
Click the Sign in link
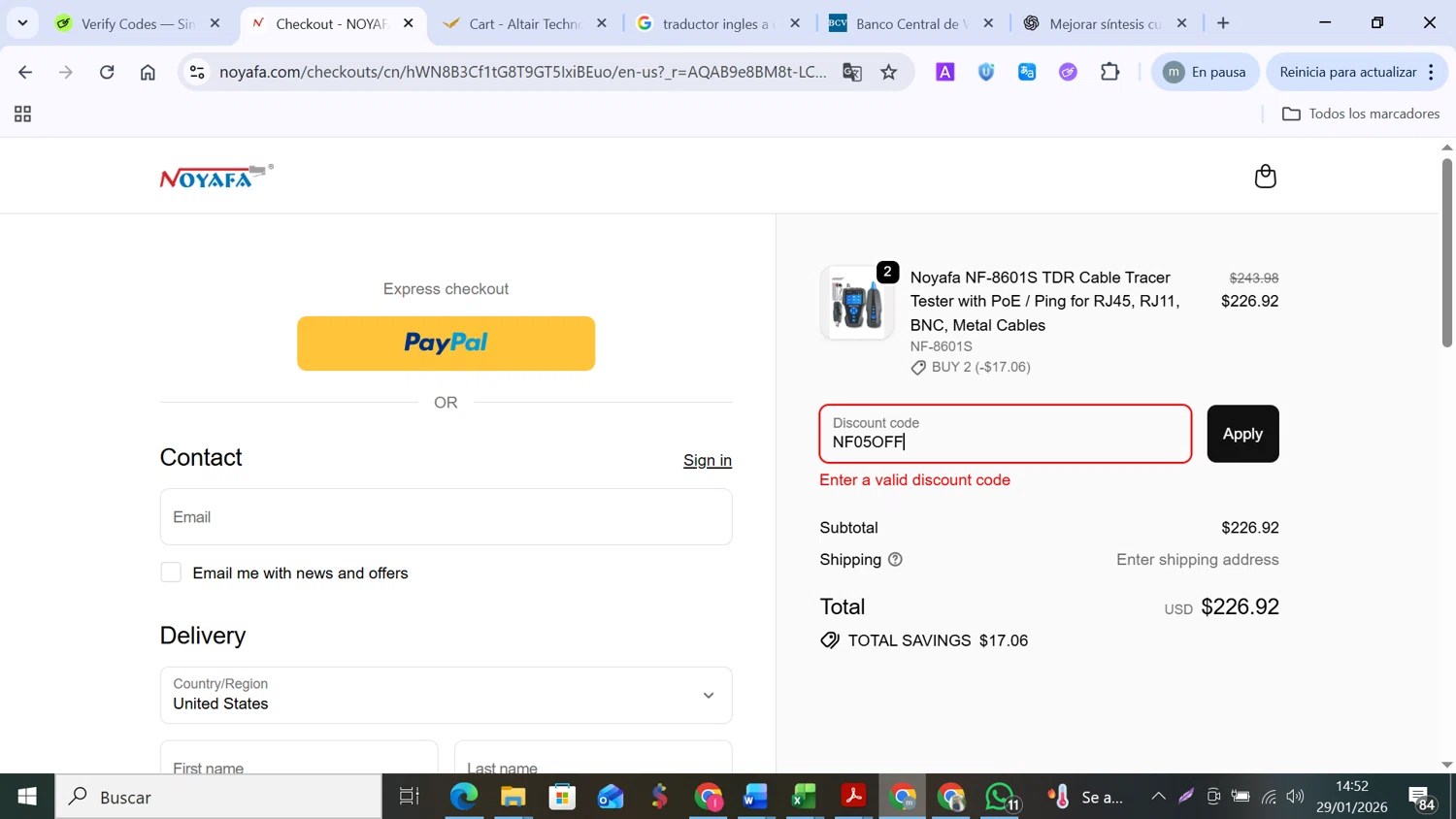point(708,461)
